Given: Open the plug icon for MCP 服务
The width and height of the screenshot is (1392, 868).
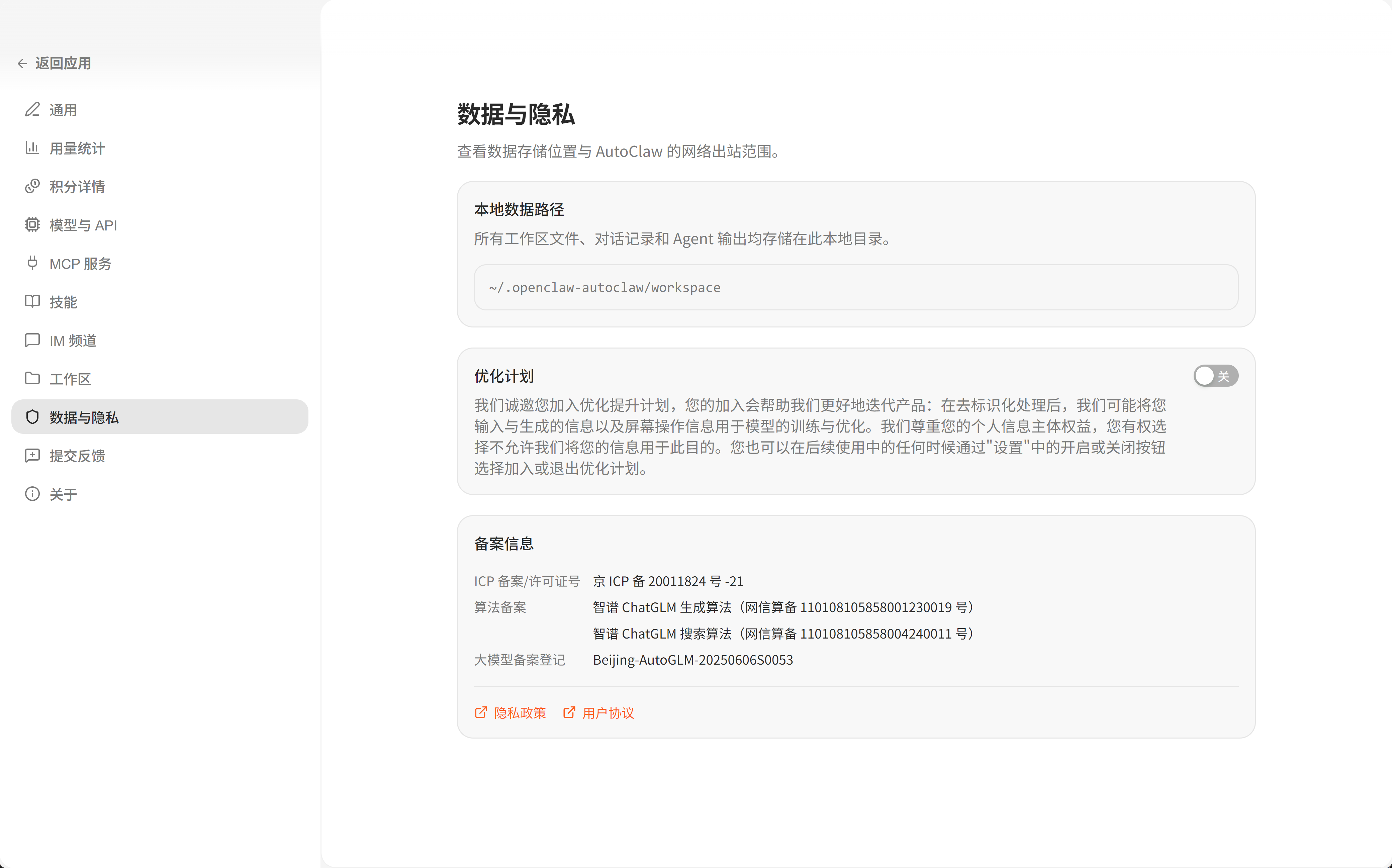Looking at the screenshot, I should tap(32, 263).
